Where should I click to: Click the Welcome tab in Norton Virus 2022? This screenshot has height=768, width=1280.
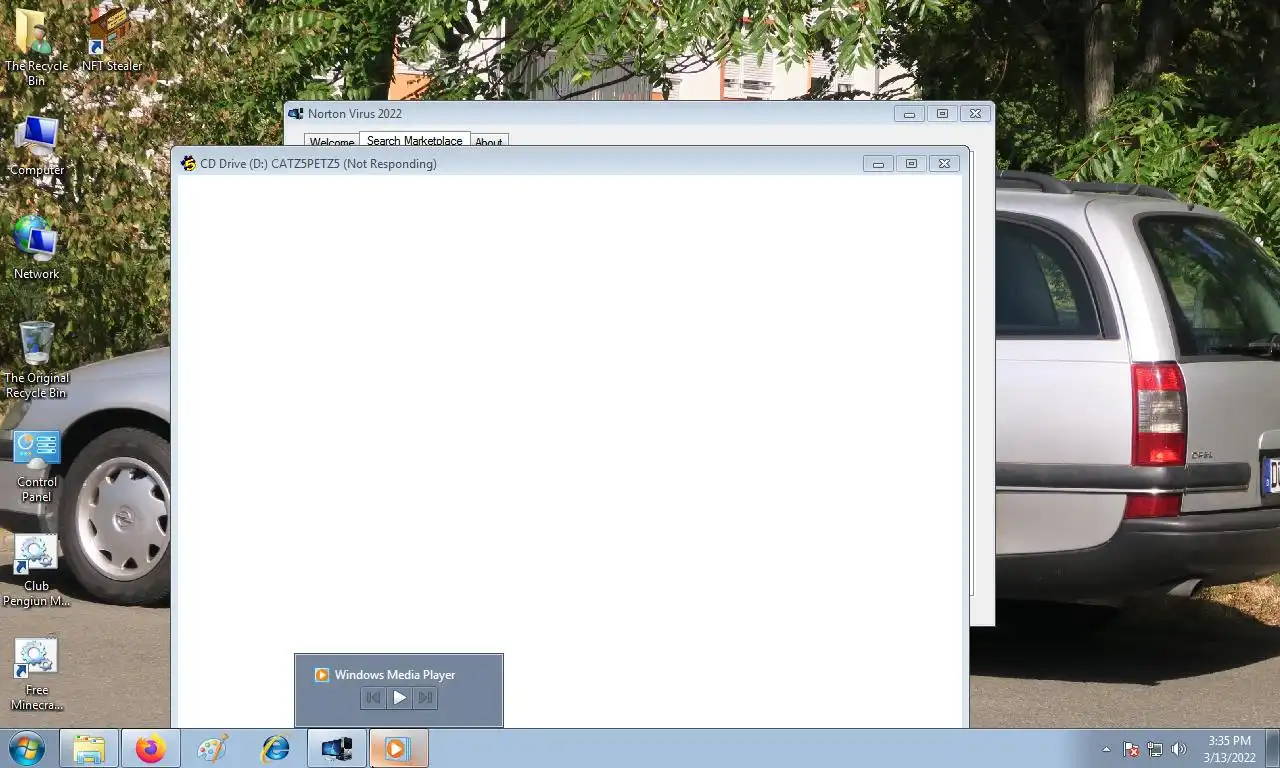point(331,142)
